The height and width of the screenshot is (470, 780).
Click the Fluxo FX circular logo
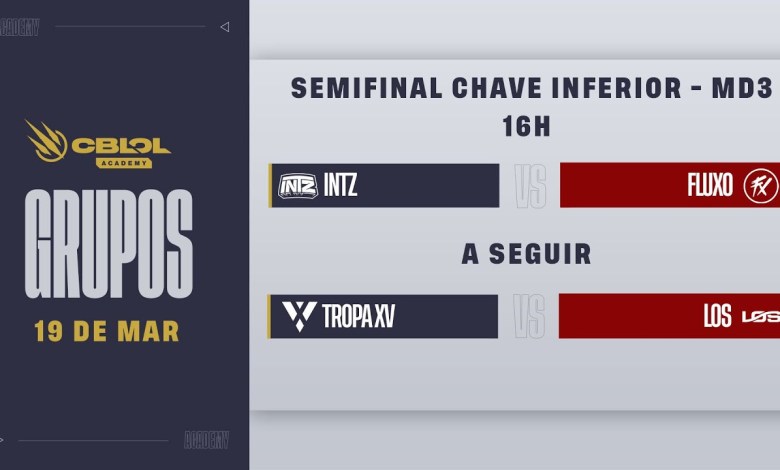pyautogui.click(x=759, y=185)
